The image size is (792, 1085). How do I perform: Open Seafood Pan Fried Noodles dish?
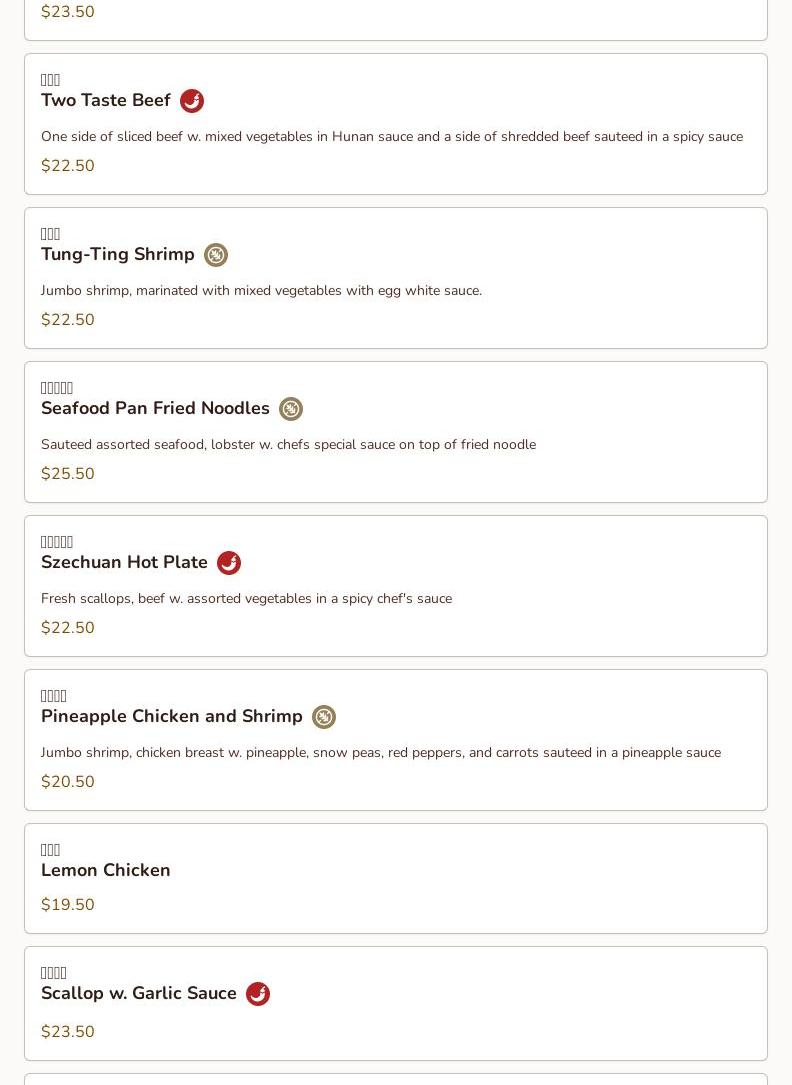coord(155,409)
